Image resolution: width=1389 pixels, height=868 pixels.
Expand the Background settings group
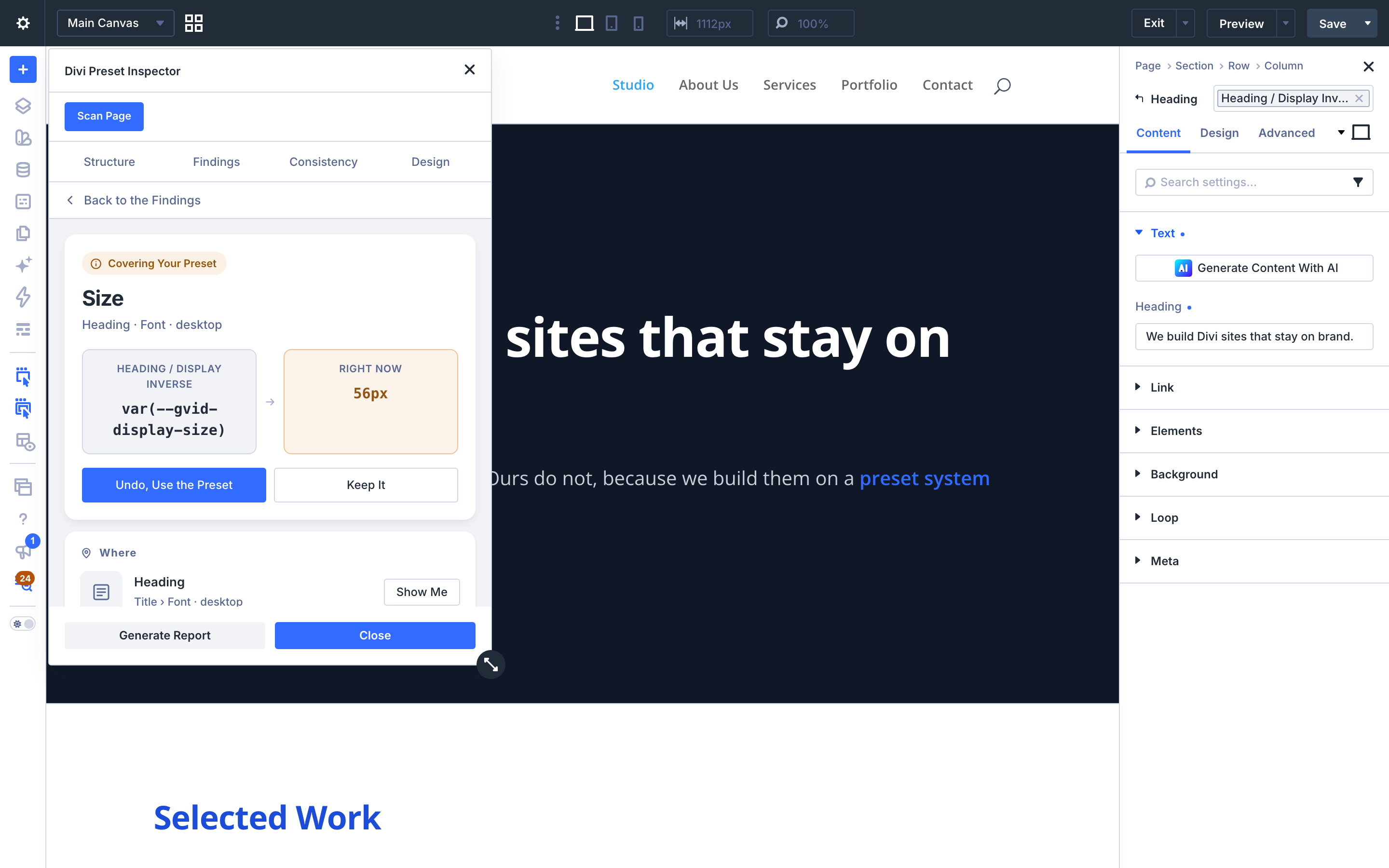[x=1254, y=474]
